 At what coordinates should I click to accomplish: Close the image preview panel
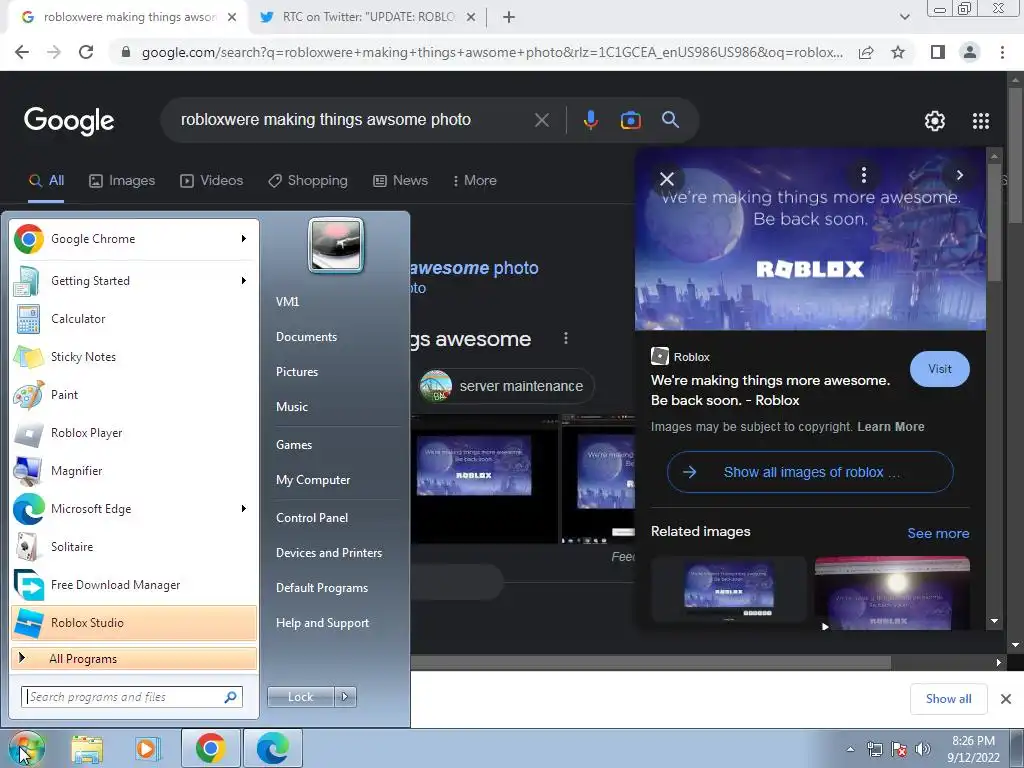[666, 179]
